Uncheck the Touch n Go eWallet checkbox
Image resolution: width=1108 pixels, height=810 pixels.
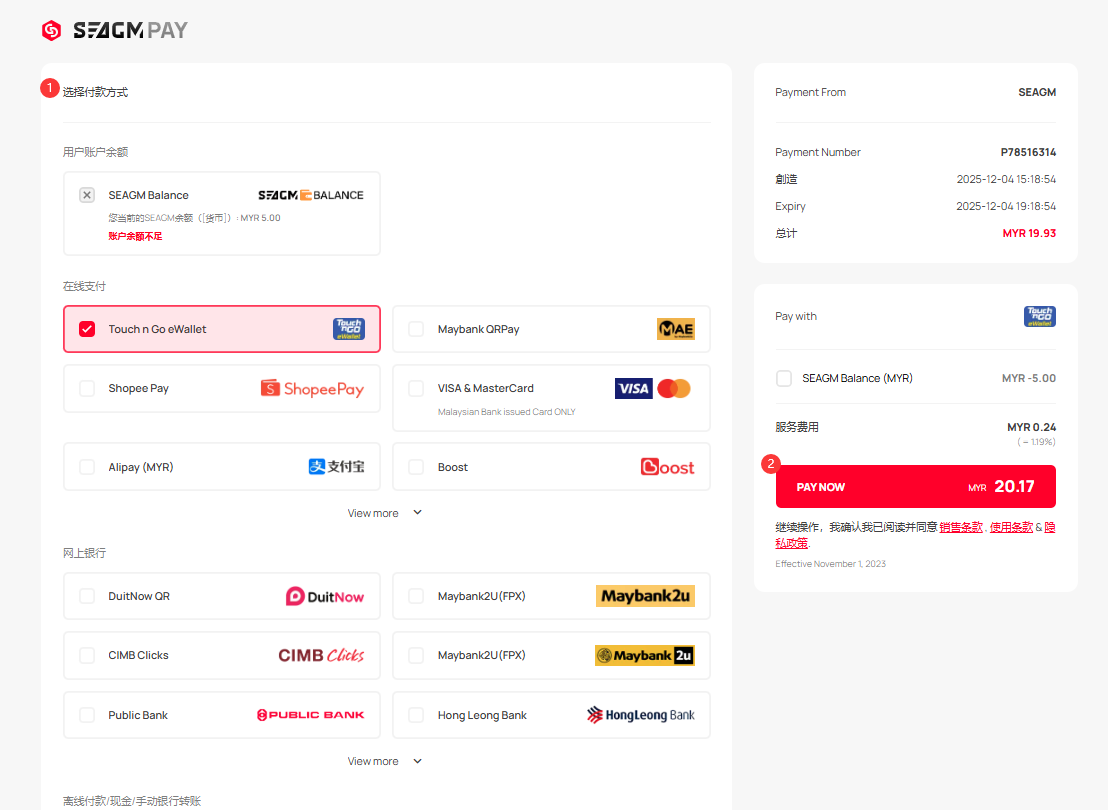pos(87,329)
